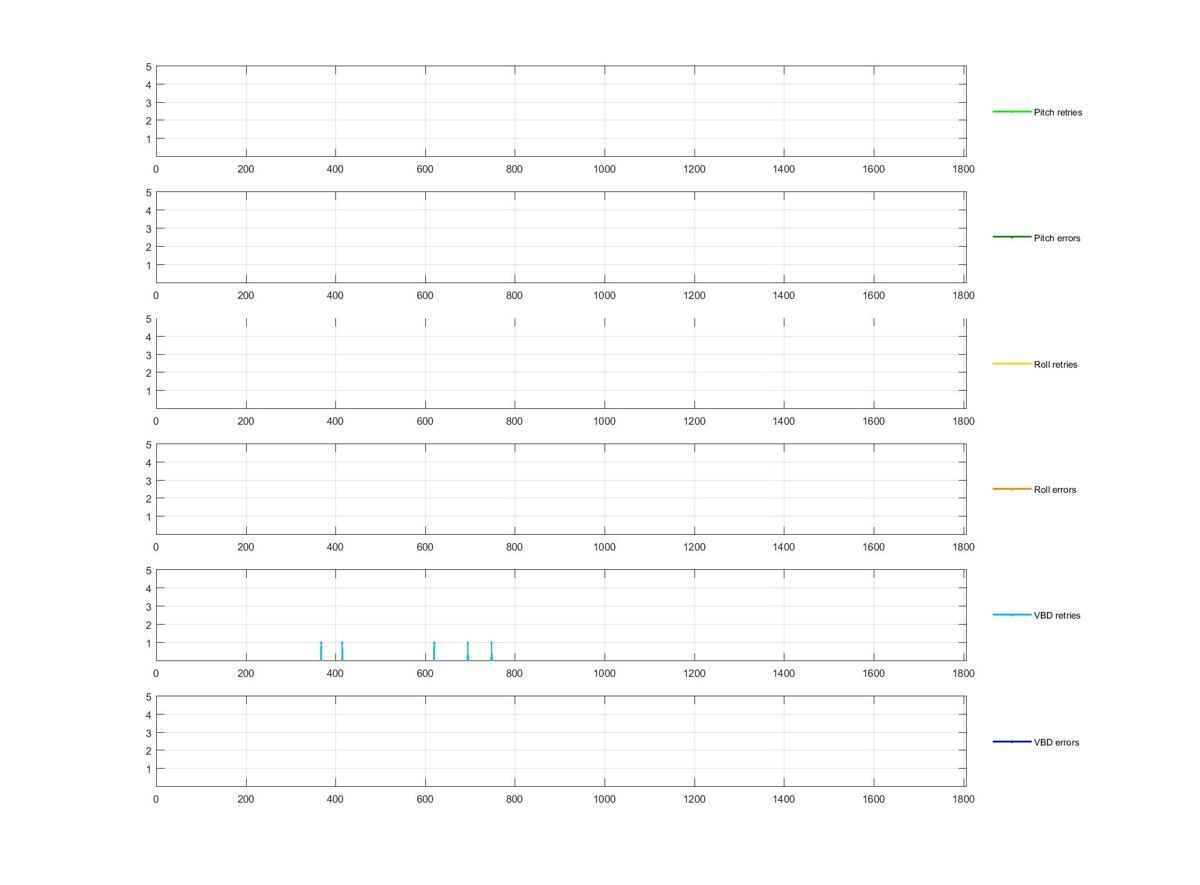Click the "VBD errors" legend label
This screenshot has width=1200, height=885.
tap(1056, 743)
